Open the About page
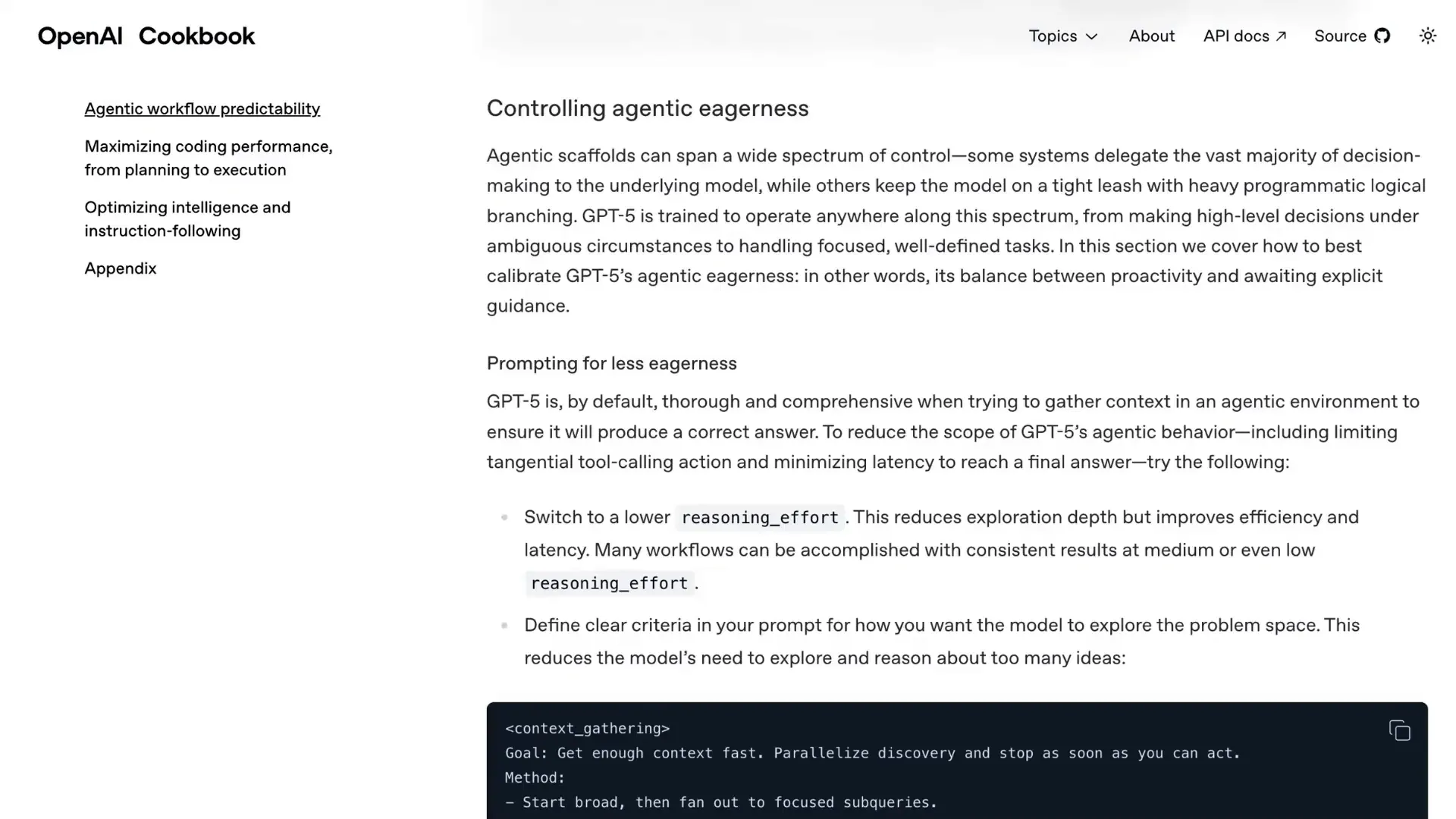 pos(1151,36)
